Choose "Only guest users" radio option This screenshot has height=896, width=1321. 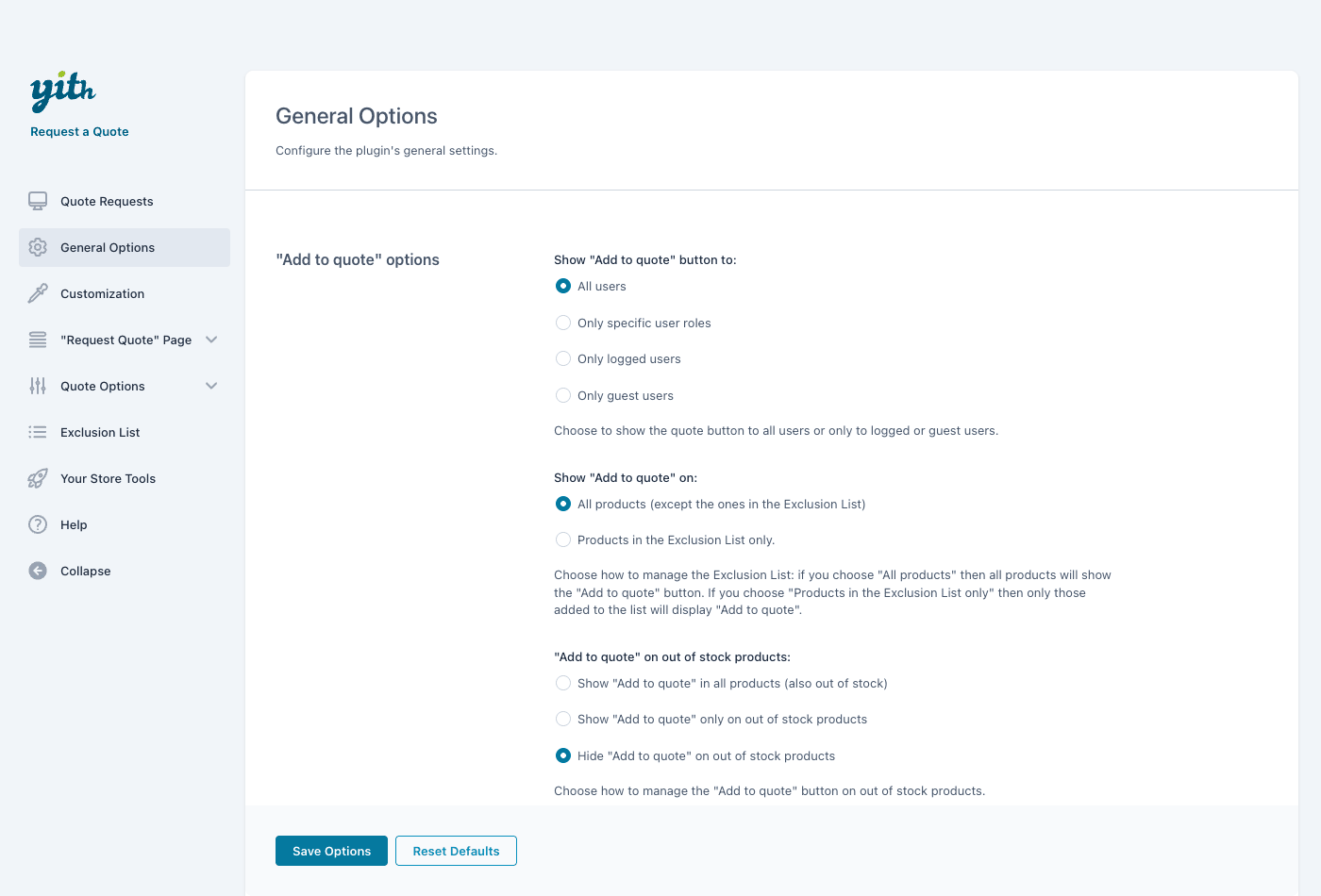coord(563,395)
